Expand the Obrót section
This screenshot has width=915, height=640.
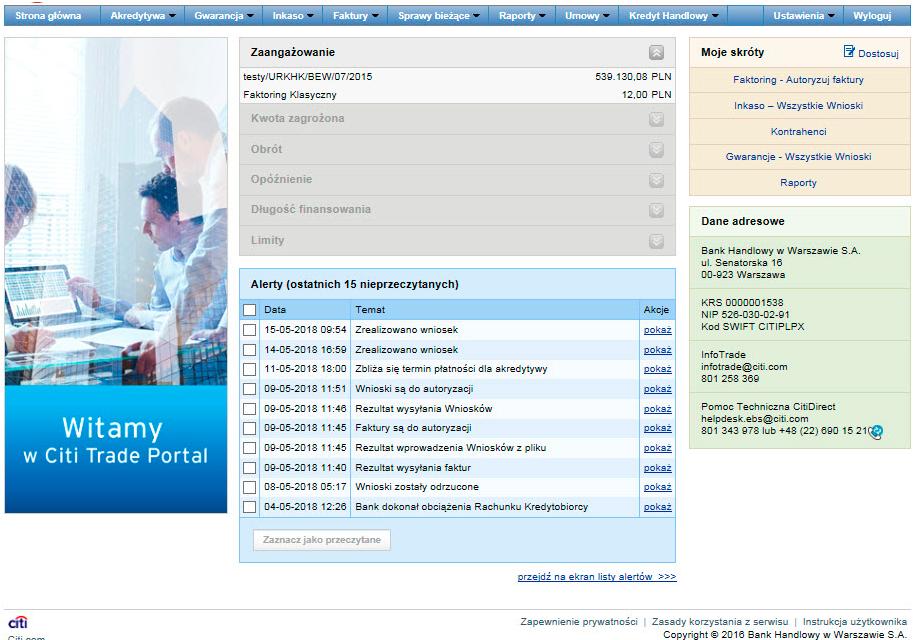[656, 149]
